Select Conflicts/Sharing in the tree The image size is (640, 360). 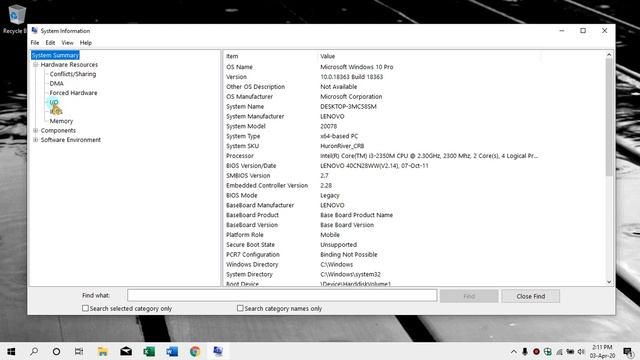[73, 74]
